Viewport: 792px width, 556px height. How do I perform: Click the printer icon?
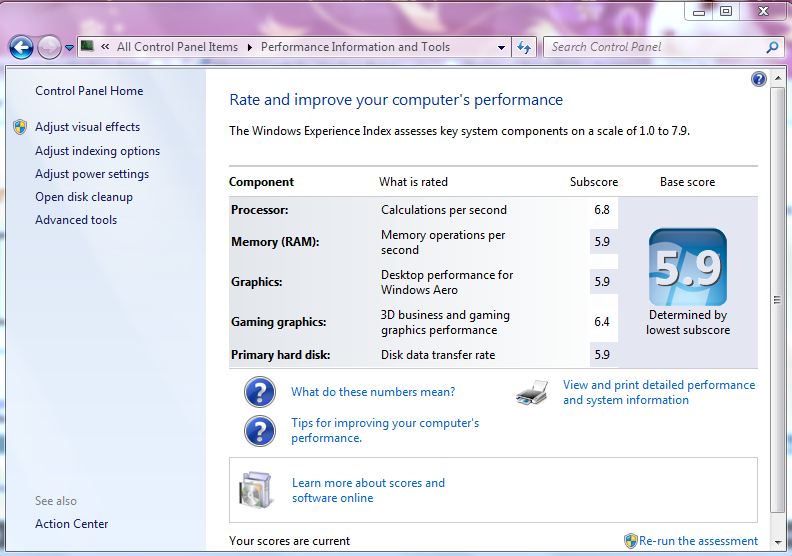[532, 392]
